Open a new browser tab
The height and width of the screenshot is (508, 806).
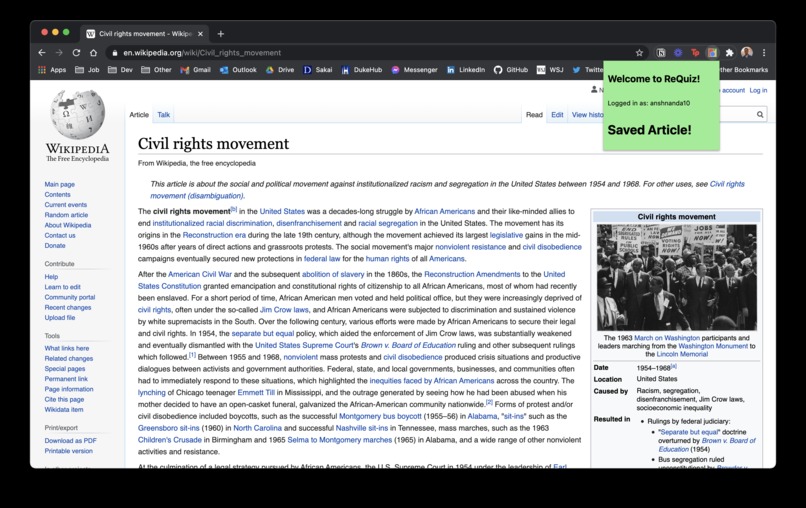(x=221, y=34)
